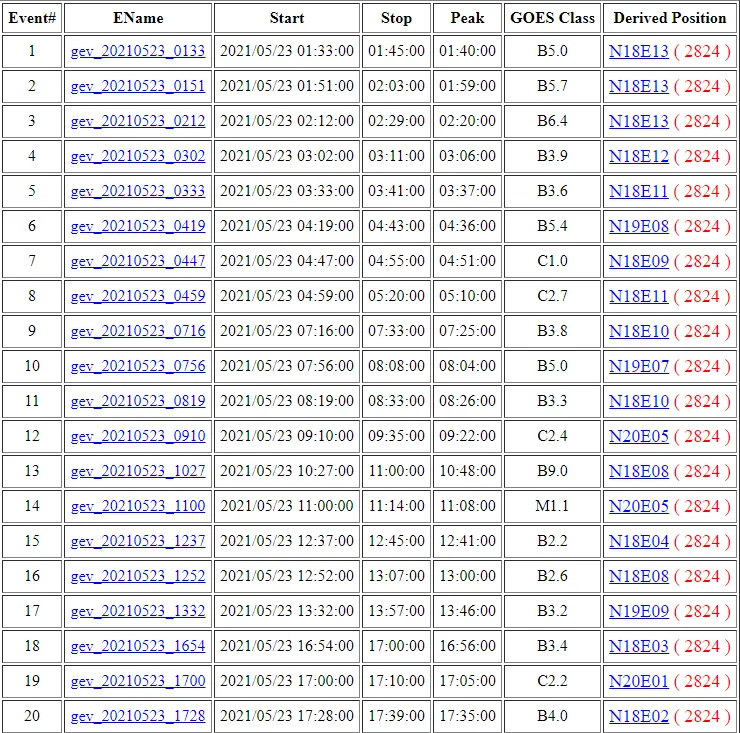Open the gev_20210523_1728 event
This screenshot has height=733, width=740.
tap(138, 716)
